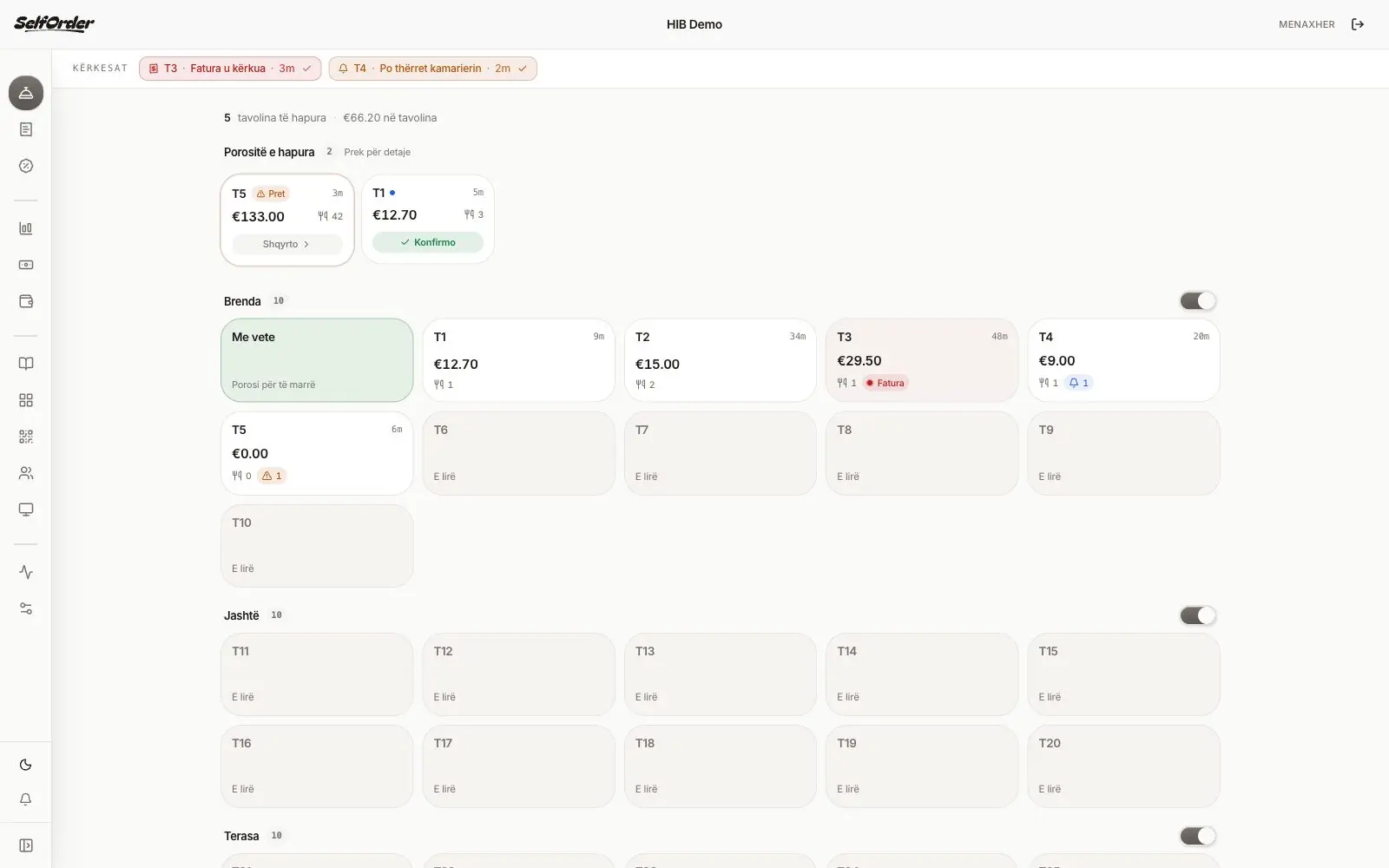Select free table T20
The height and width of the screenshot is (868, 1389).
coord(1124,766)
